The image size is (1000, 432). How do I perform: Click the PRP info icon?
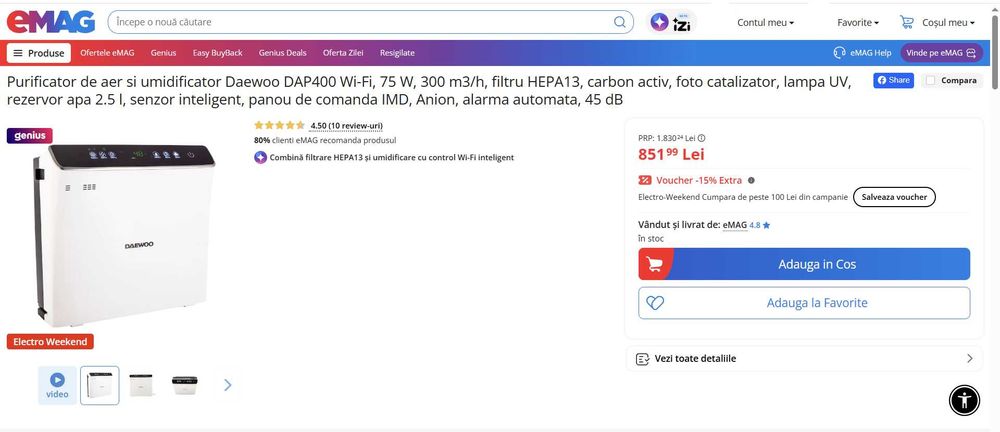pos(702,138)
